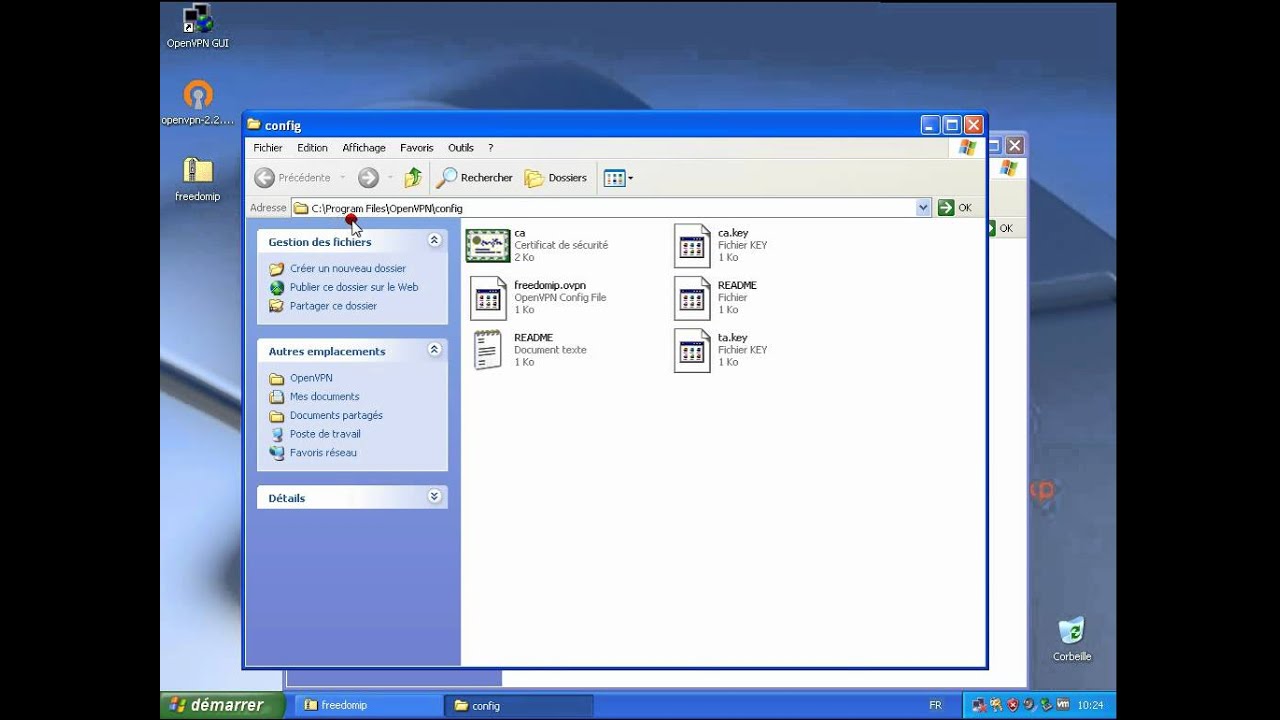Click Créer un nouveau dossier link
The width and height of the screenshot is (1280, 720).
(348, 268)
